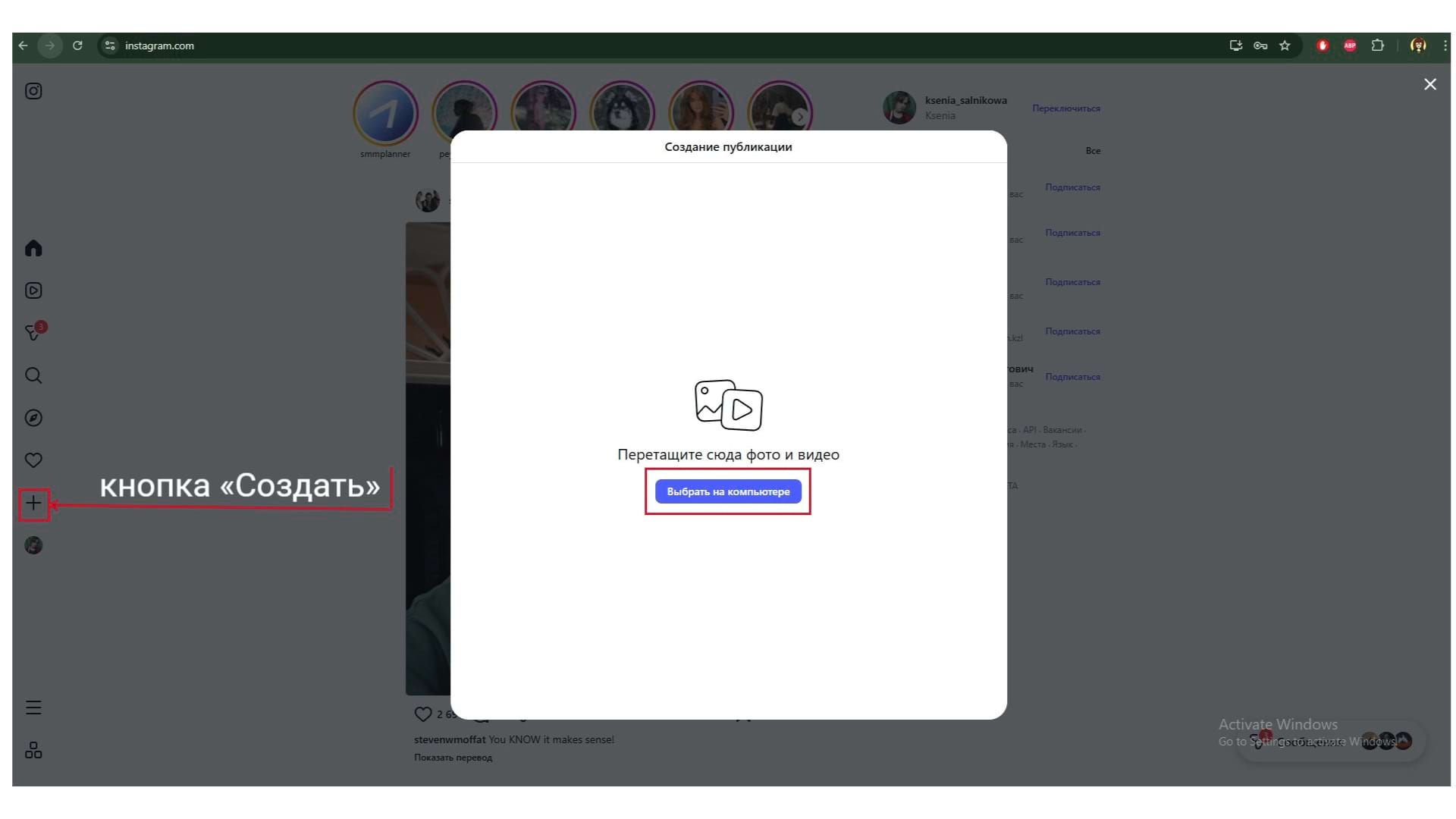Bookmark page with star icon

click(x=1285, y=45)
